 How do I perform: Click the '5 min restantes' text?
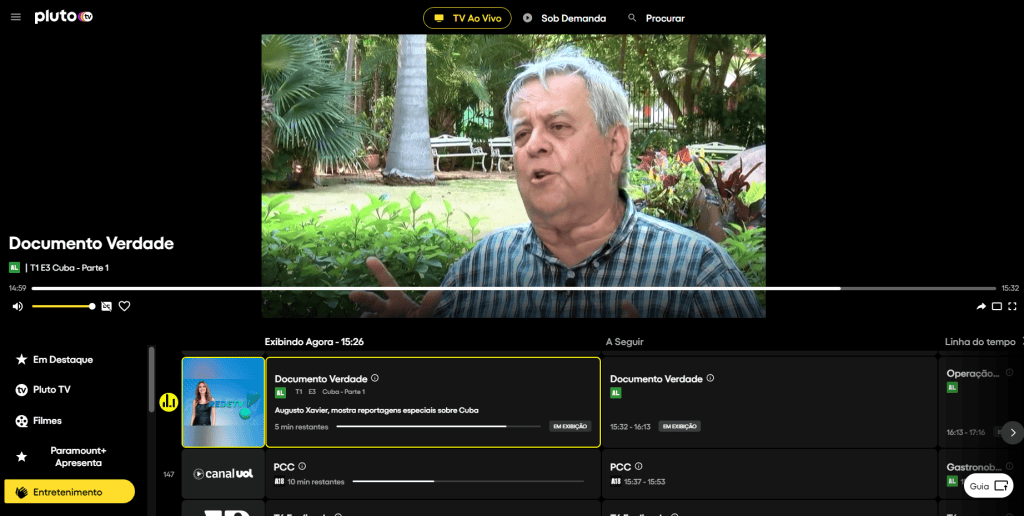pos(301,427)
